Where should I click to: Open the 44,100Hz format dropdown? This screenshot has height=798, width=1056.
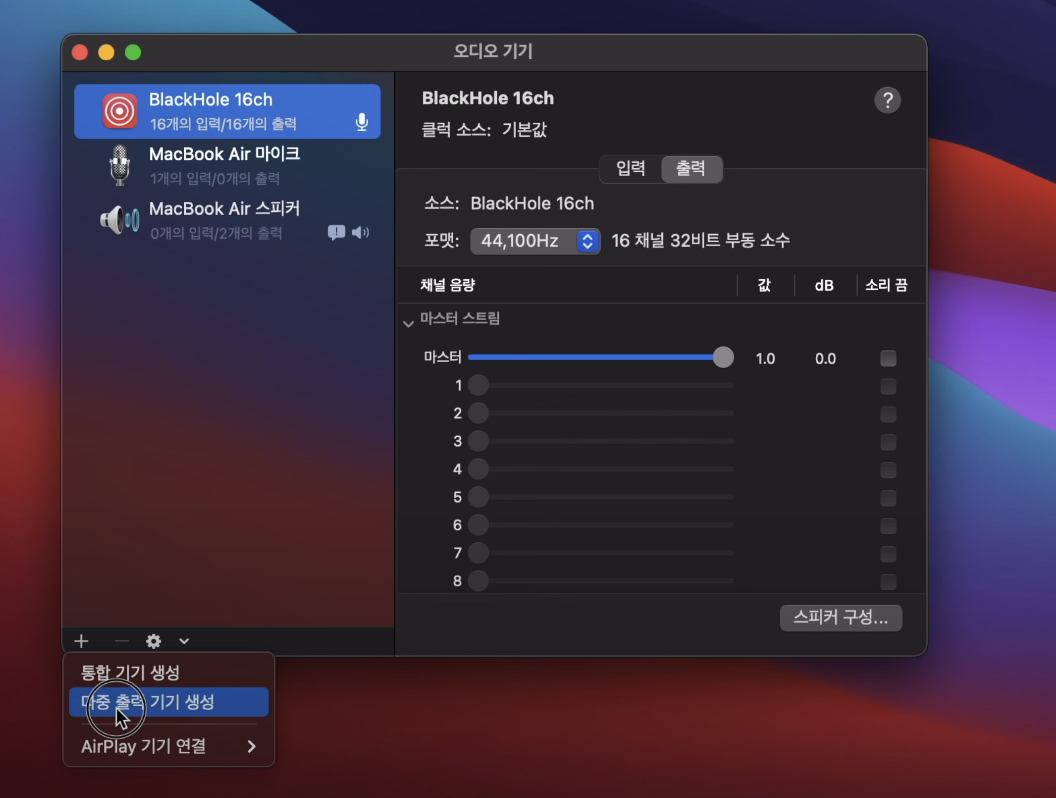coord(535,241)
